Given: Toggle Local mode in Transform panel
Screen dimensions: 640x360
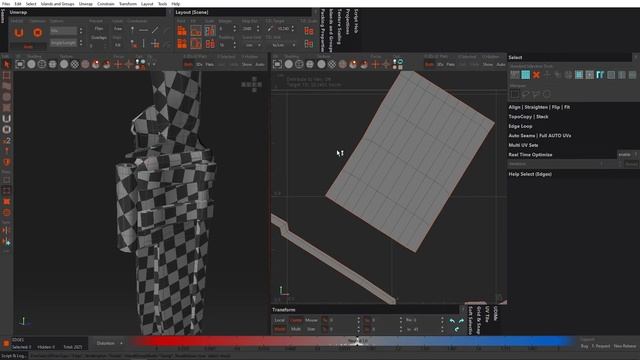Looking at the screenshot, I should pos(280,320).
